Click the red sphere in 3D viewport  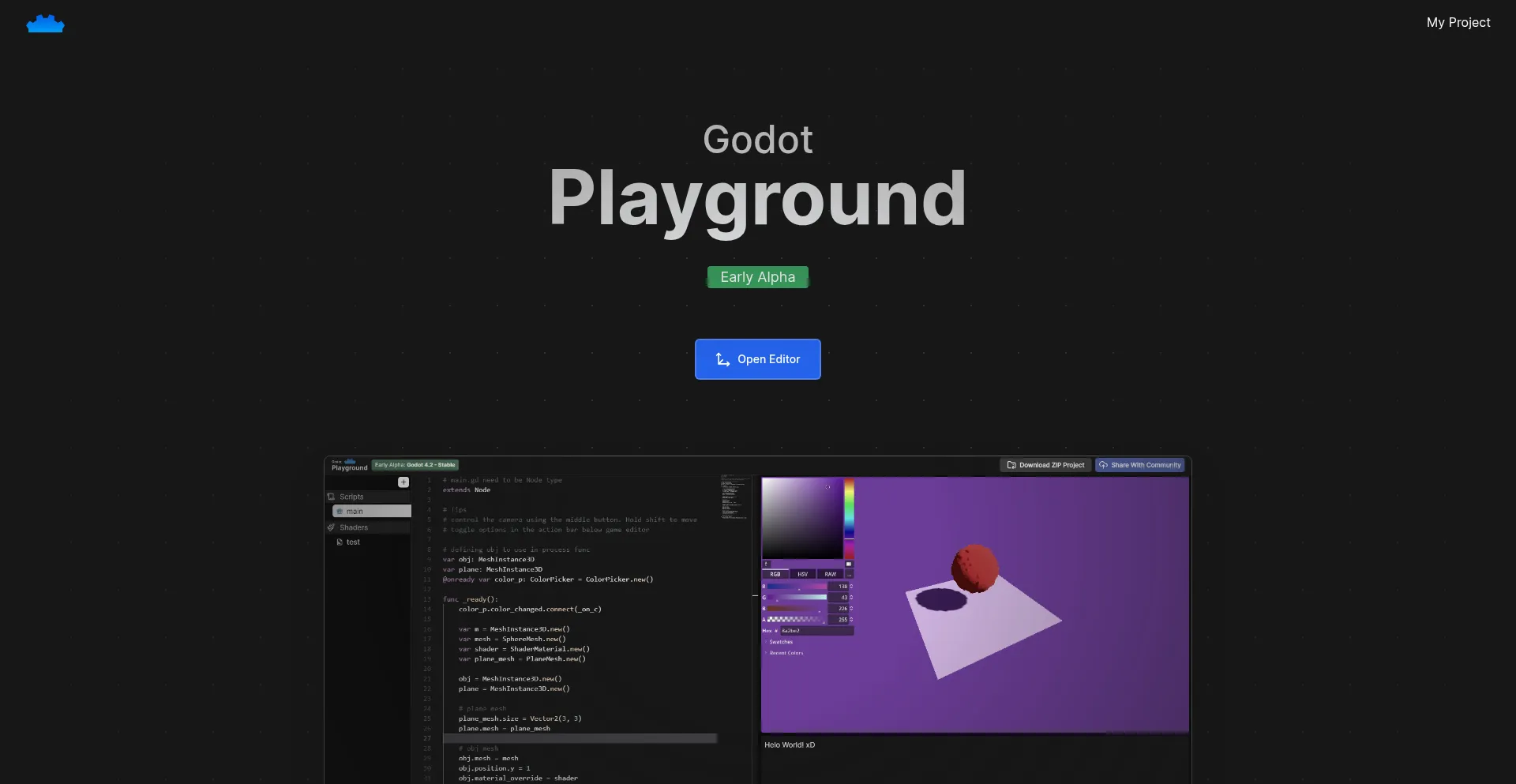click(x=975, y=568)
